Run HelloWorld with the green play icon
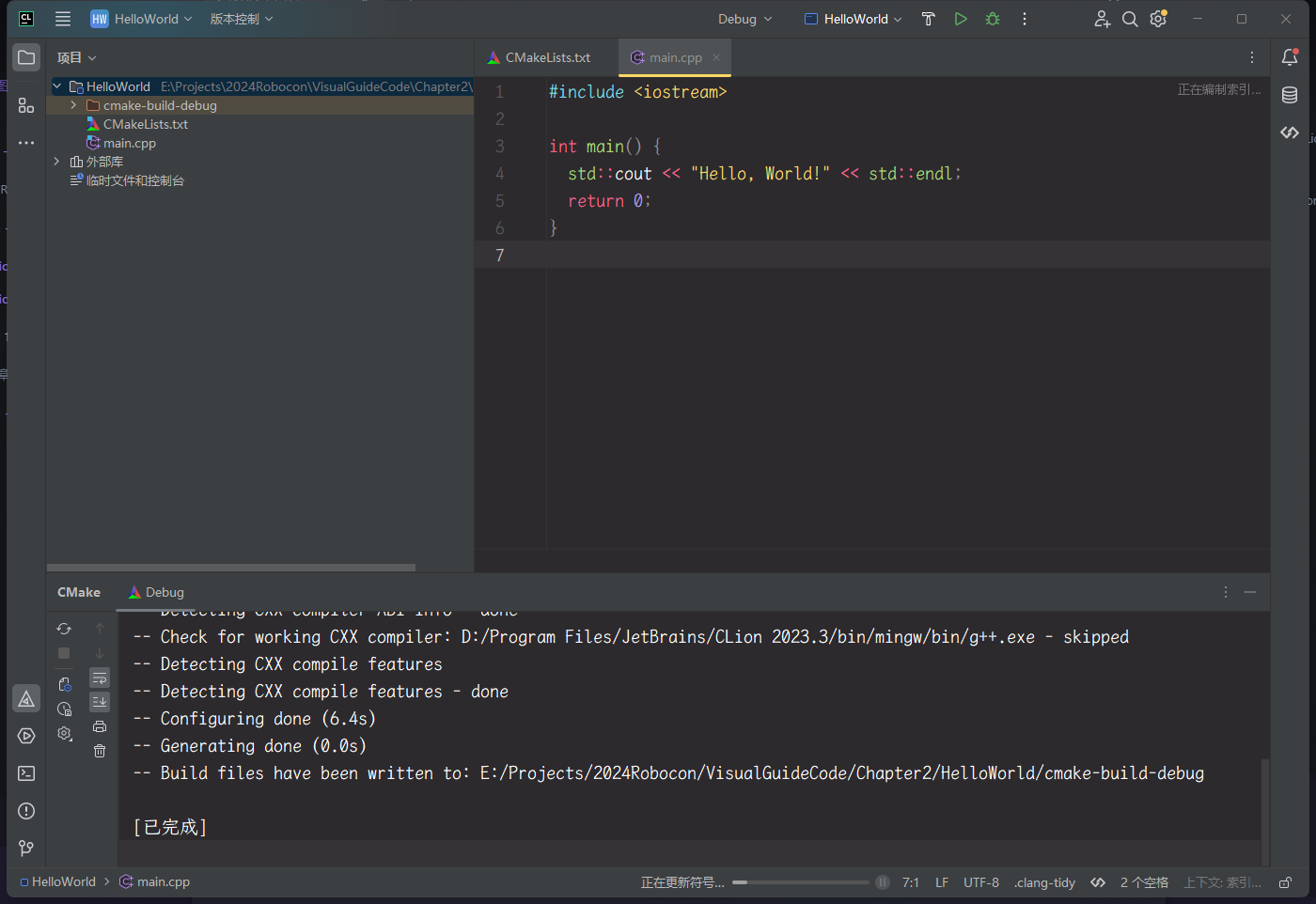Screen dimensions: 1316x904 960,19
